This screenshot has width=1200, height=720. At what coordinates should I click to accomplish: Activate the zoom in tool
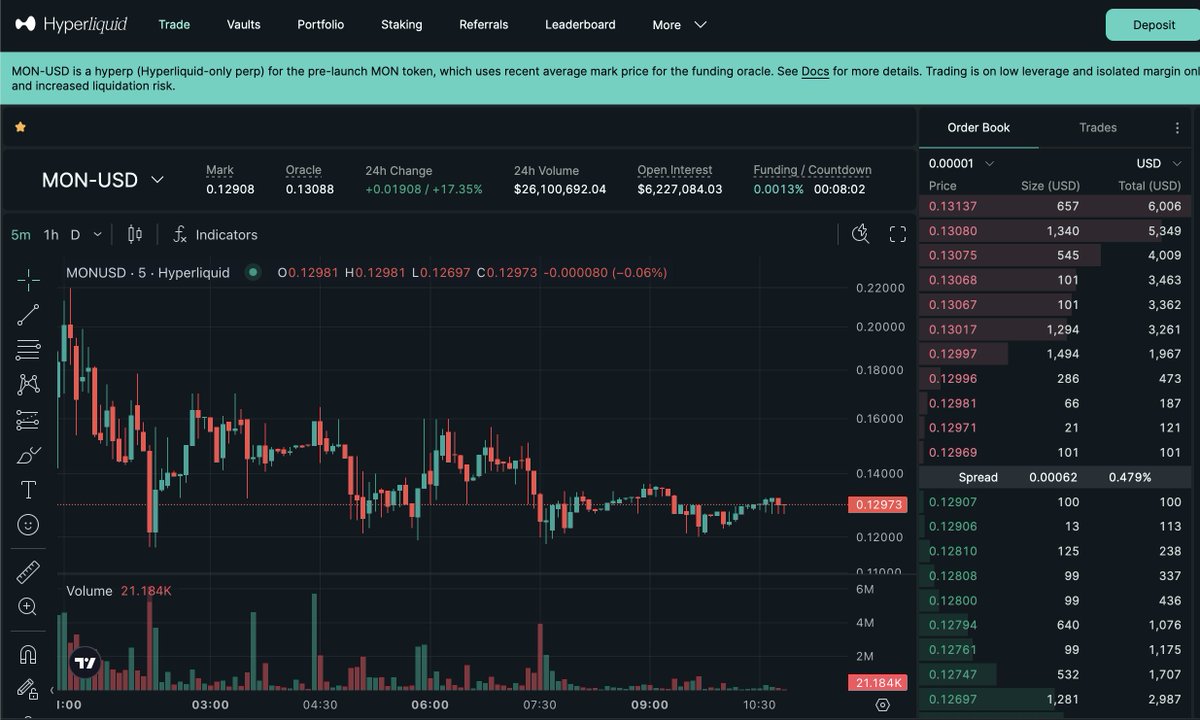click(28, 606)
